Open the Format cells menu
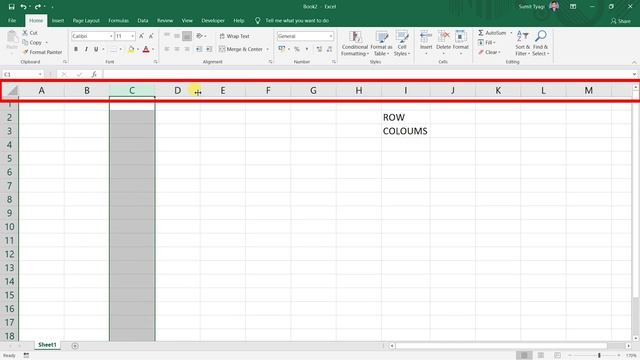 pos(460,42)
